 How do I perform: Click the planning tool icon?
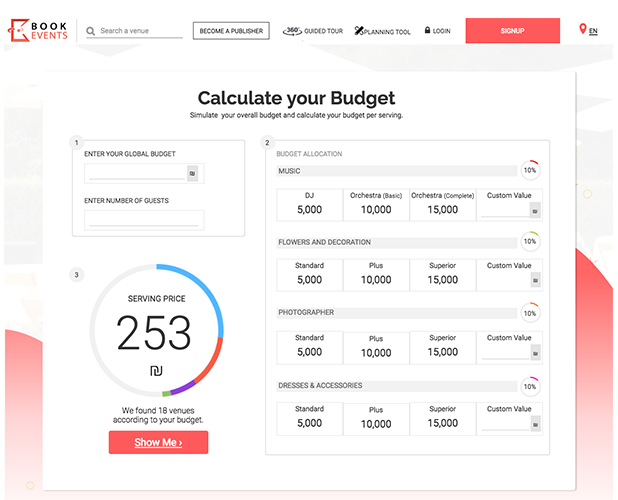tap(359, 31)
